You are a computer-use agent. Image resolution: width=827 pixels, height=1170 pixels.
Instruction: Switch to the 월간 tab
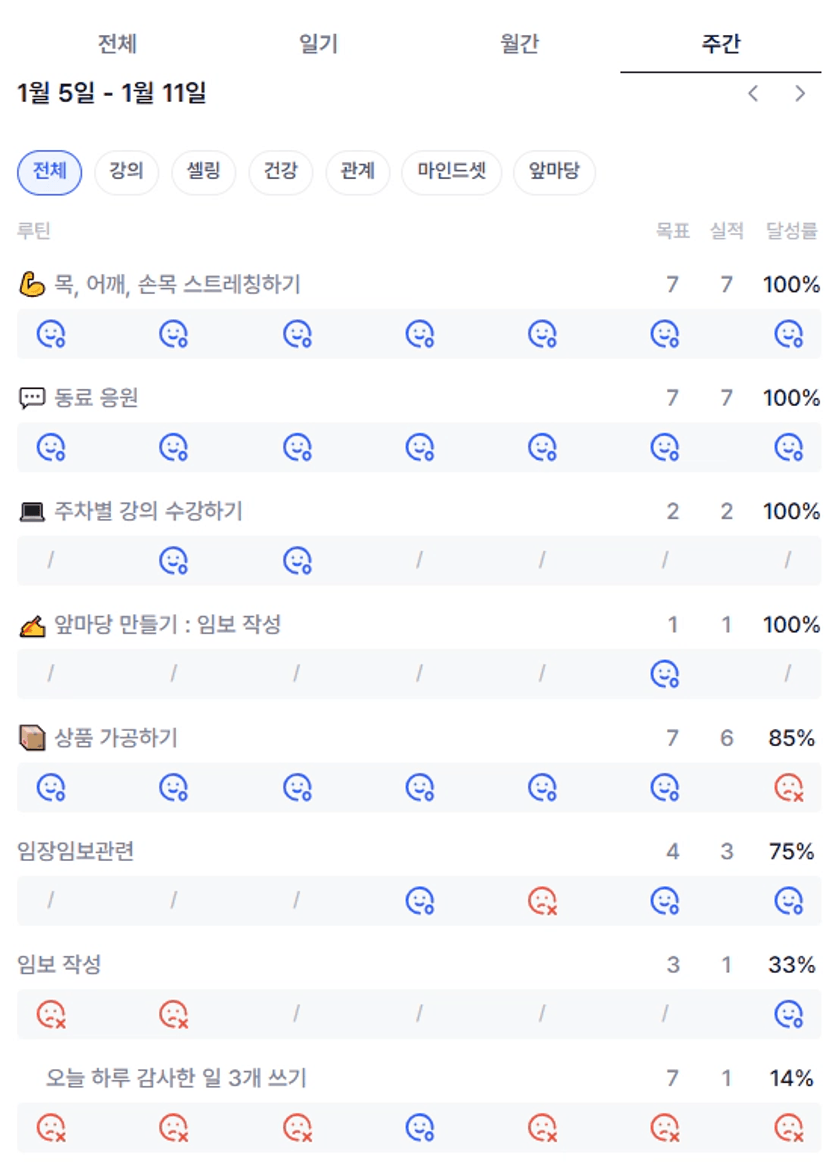pos(519,44)
